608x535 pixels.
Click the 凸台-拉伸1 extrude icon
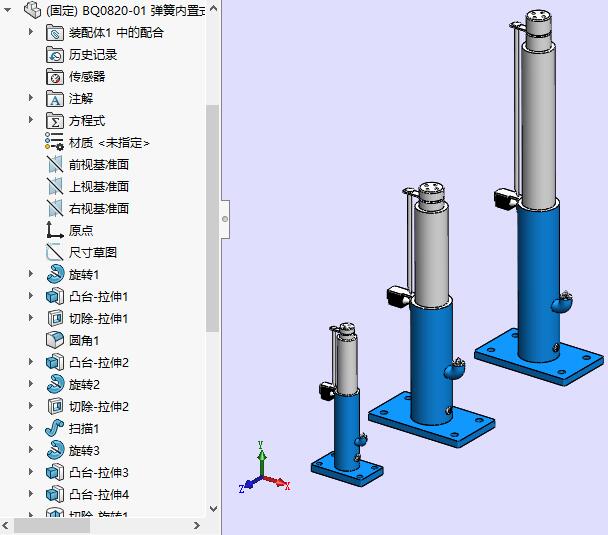pyautogui.click(x=55, y=297)
